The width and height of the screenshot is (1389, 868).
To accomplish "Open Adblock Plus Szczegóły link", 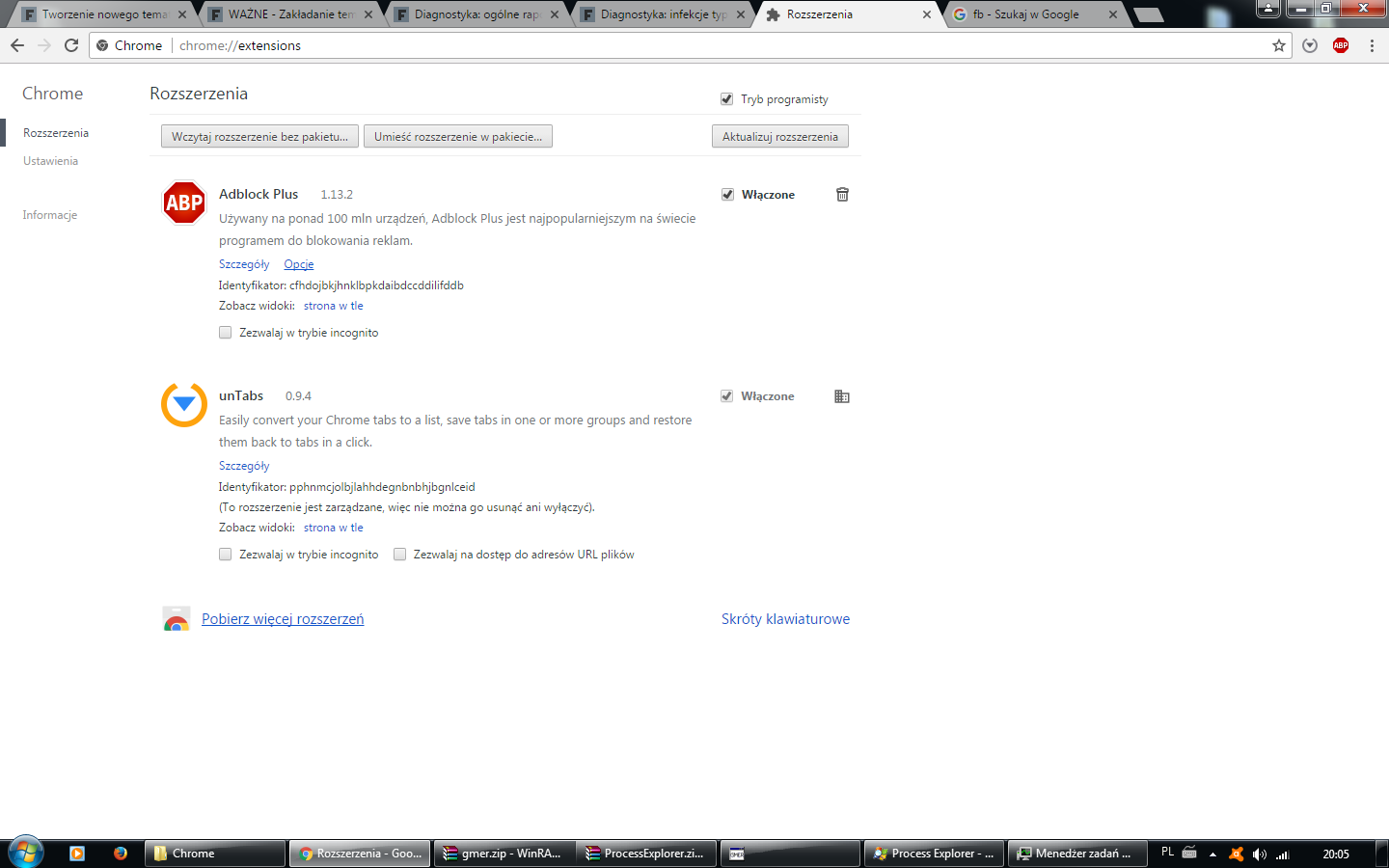I will click(x=244, y=264).
